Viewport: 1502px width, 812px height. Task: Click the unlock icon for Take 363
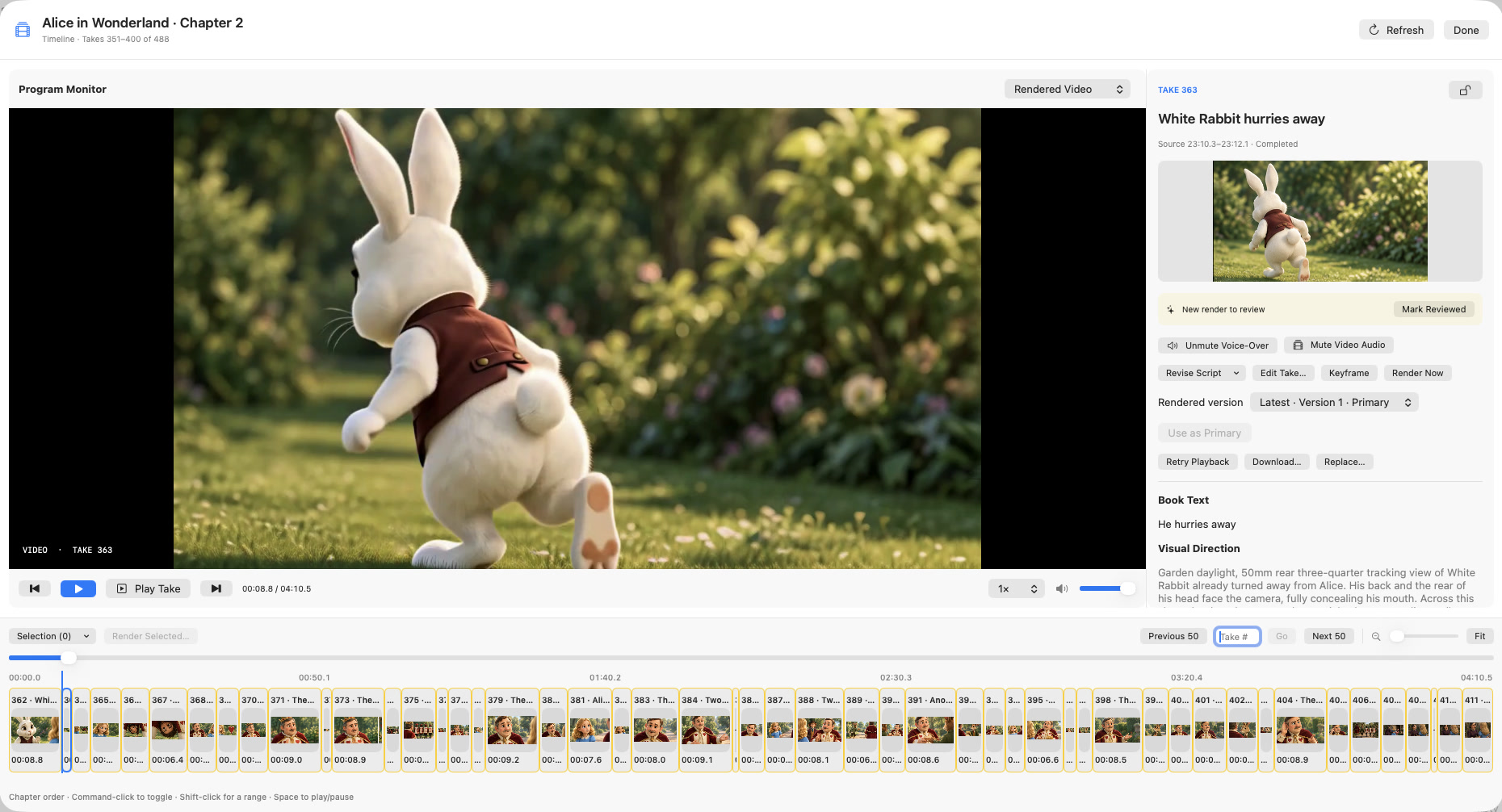[x=1465, y=90]
